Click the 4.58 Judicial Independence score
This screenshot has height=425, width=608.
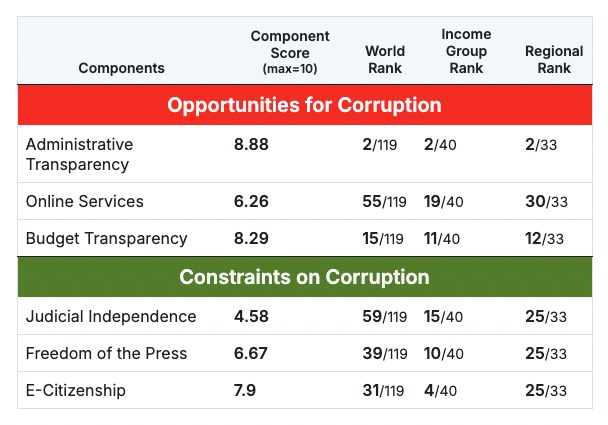251,316
